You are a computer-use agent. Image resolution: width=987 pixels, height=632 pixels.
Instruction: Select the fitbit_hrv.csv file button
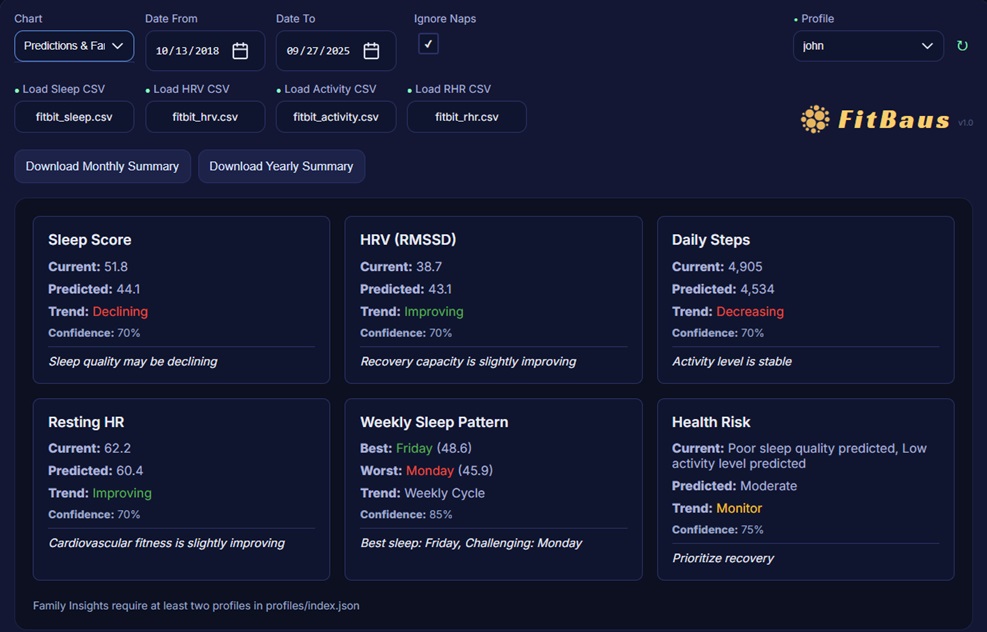coord(205,117)
